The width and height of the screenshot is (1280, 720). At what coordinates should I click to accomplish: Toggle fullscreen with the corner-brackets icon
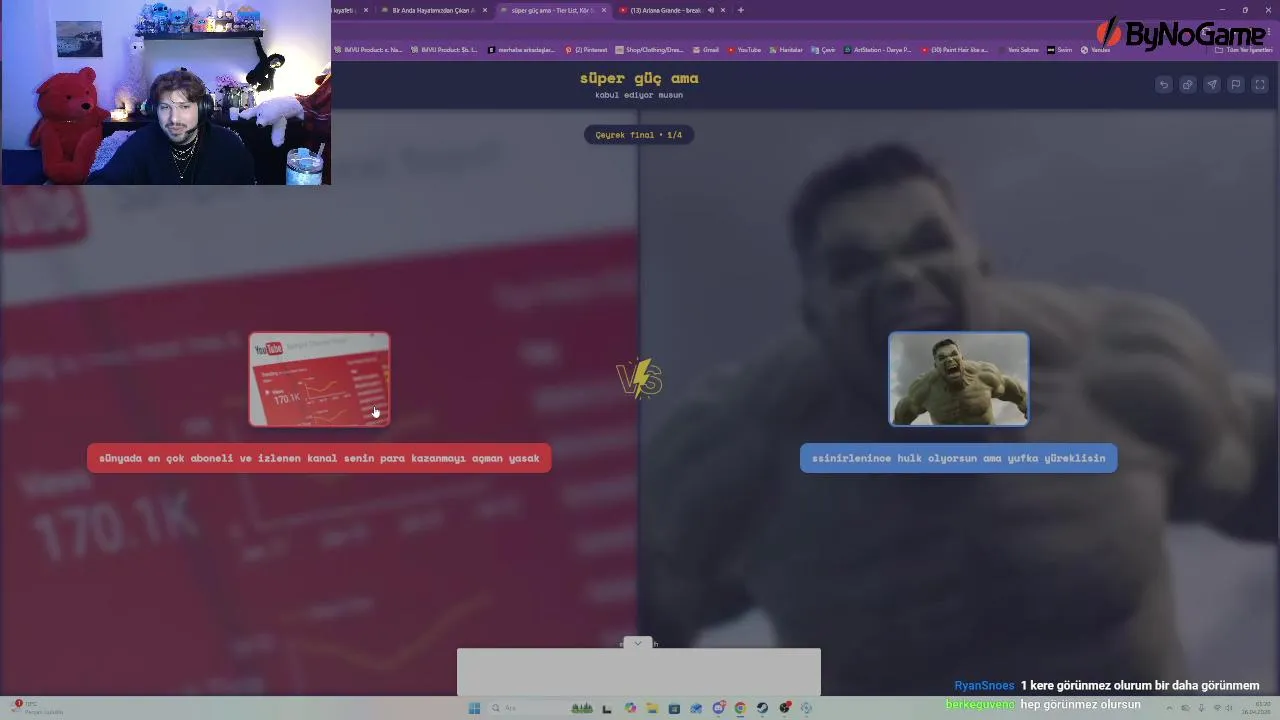point(1260,85)
